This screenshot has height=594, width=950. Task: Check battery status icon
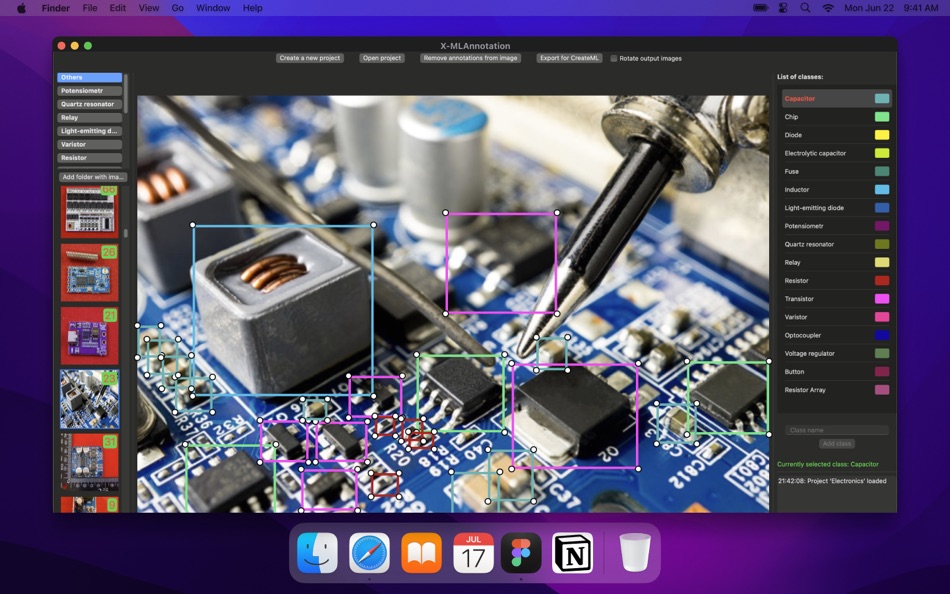(760, 8)
